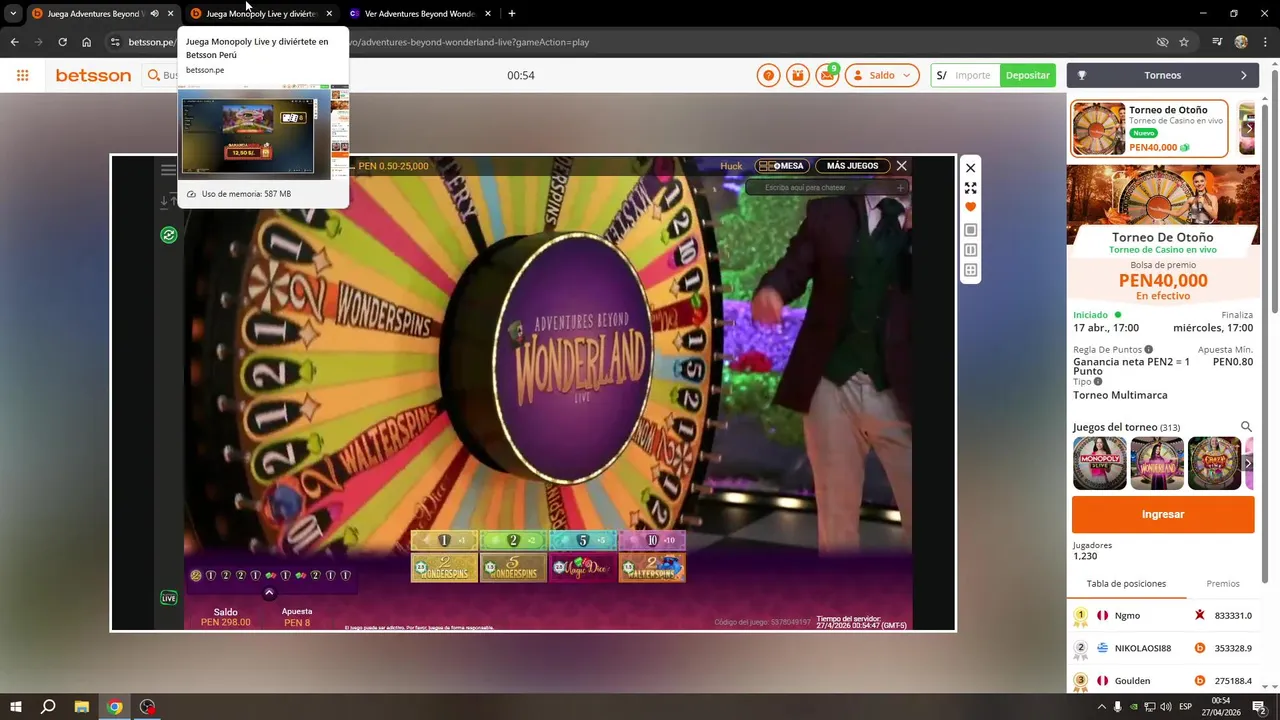This screenshot has height=720, width=1280.
Task: Click the orange Ingresar button
Action: coord(1163,514)
